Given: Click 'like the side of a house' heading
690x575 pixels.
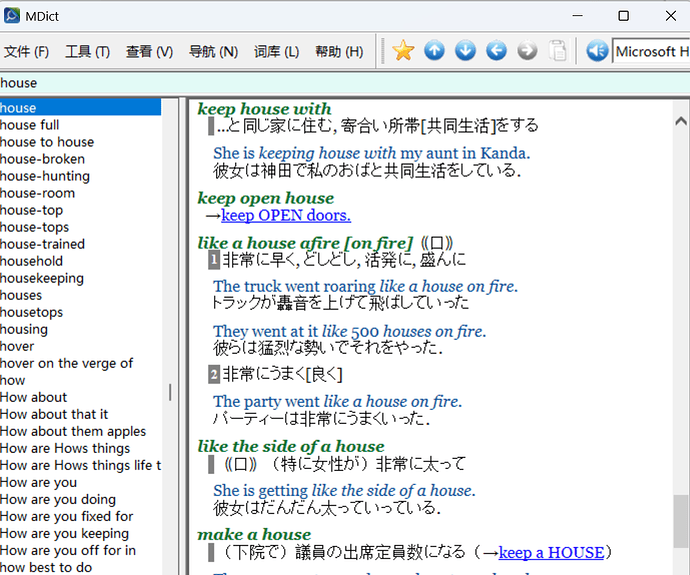Looking at the screenshot, I should pyautogui.click(x=291, y=446).
